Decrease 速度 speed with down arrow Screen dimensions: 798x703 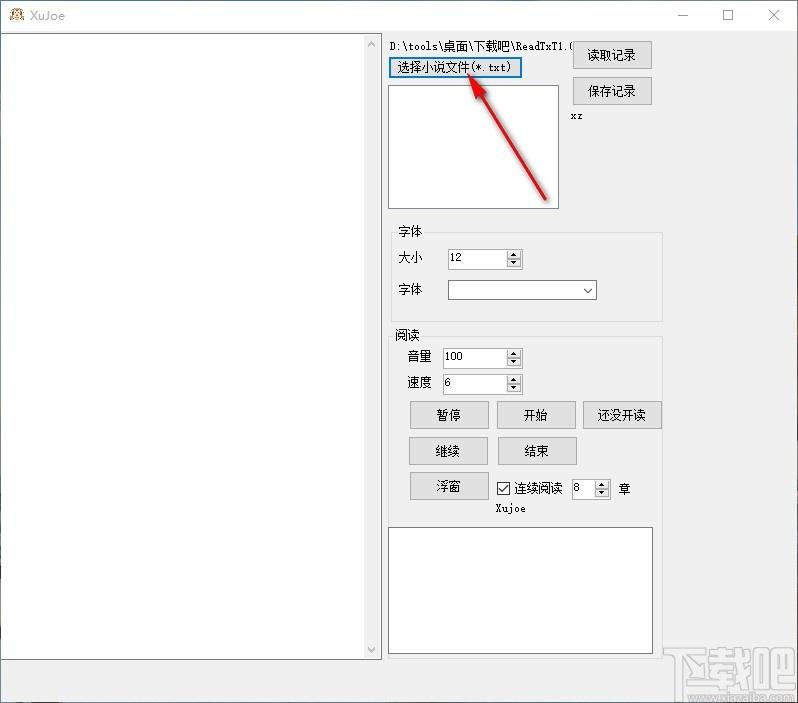pyautogui.click(x=514, y=388)
